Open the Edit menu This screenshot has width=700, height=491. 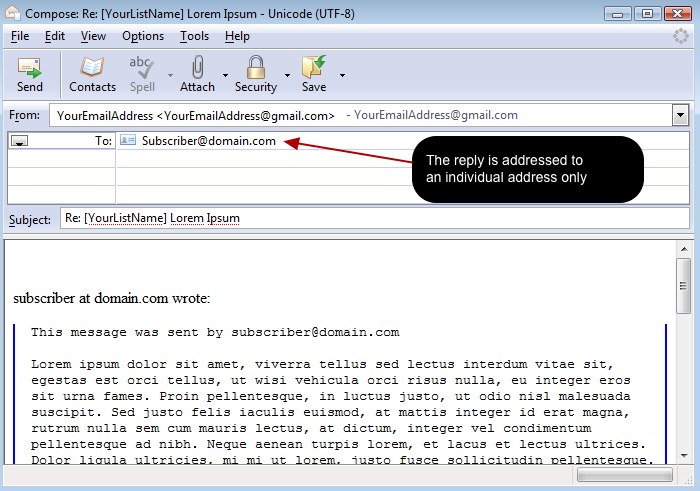(x=55, y=36)
